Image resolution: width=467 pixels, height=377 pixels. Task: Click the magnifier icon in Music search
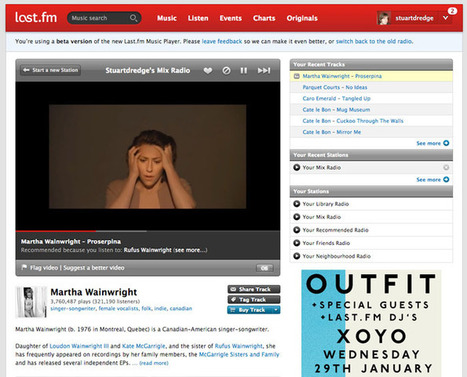coord(133,18)
